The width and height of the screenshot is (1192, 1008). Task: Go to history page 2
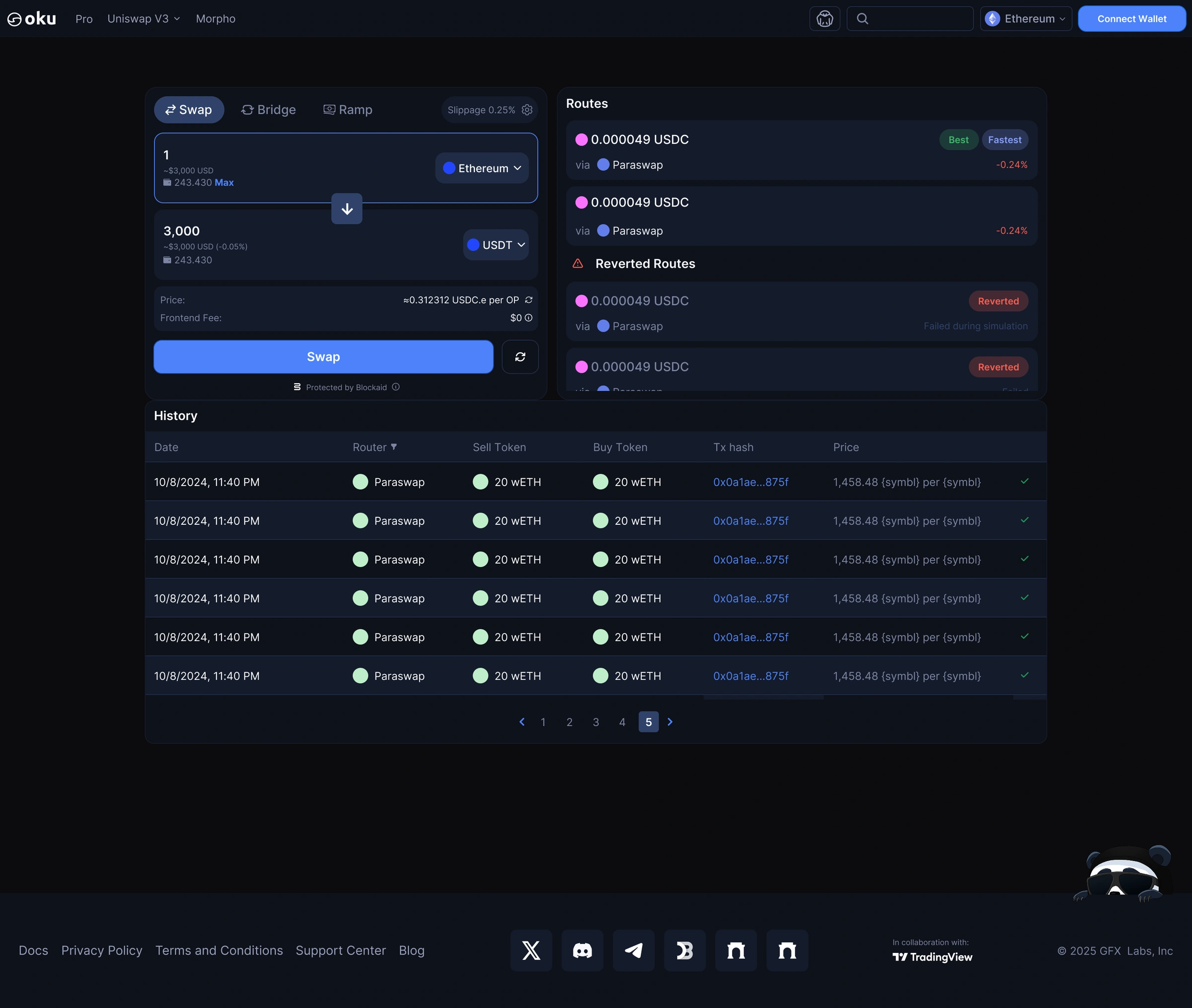569,721
